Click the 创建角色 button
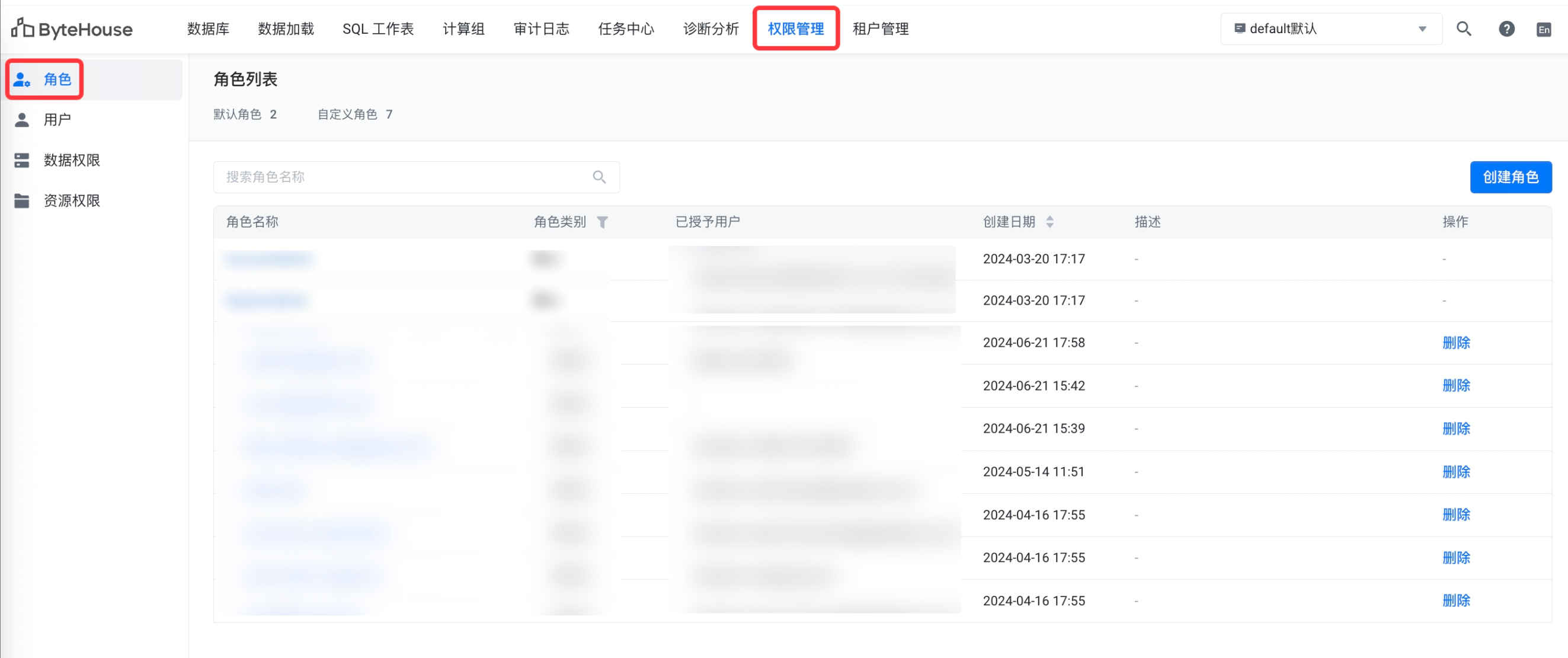 pyautogui.click(x=1510, y=177)
